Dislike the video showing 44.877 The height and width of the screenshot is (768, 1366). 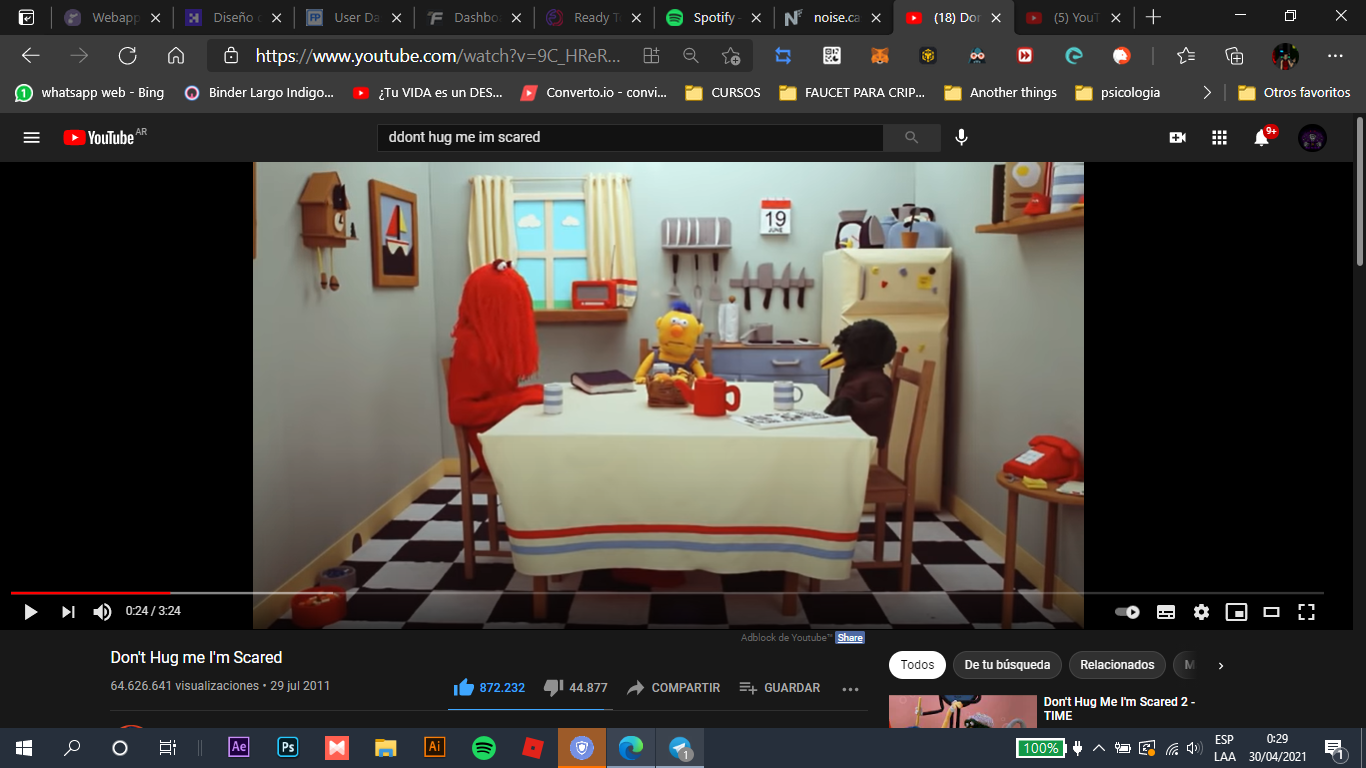click(x=575, y=688)
